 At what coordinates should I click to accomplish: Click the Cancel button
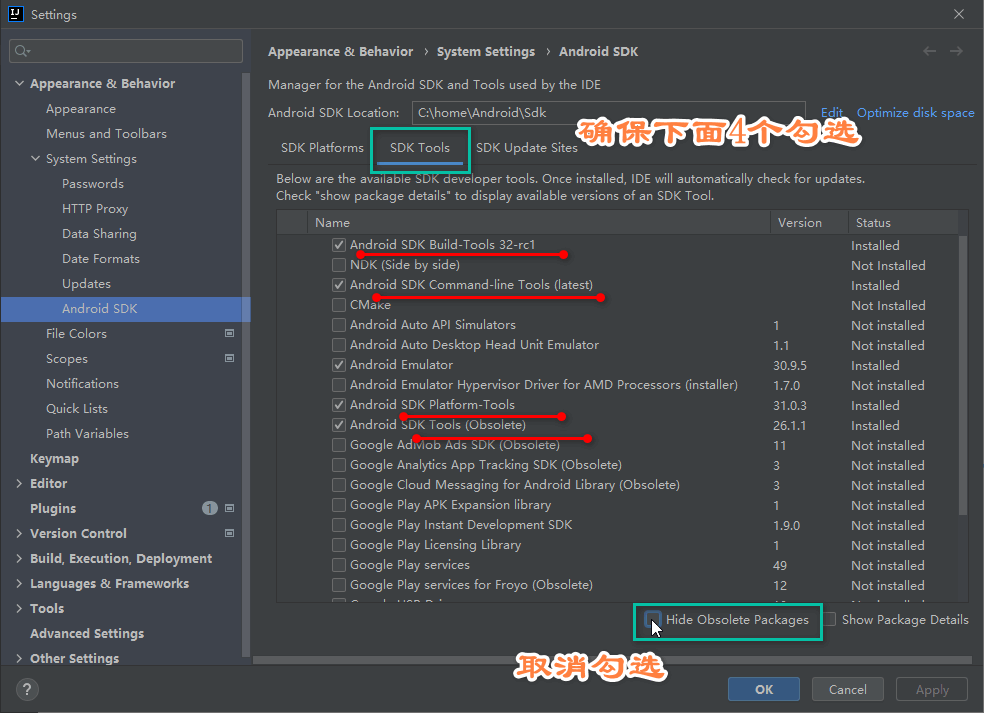coord(847,689)
